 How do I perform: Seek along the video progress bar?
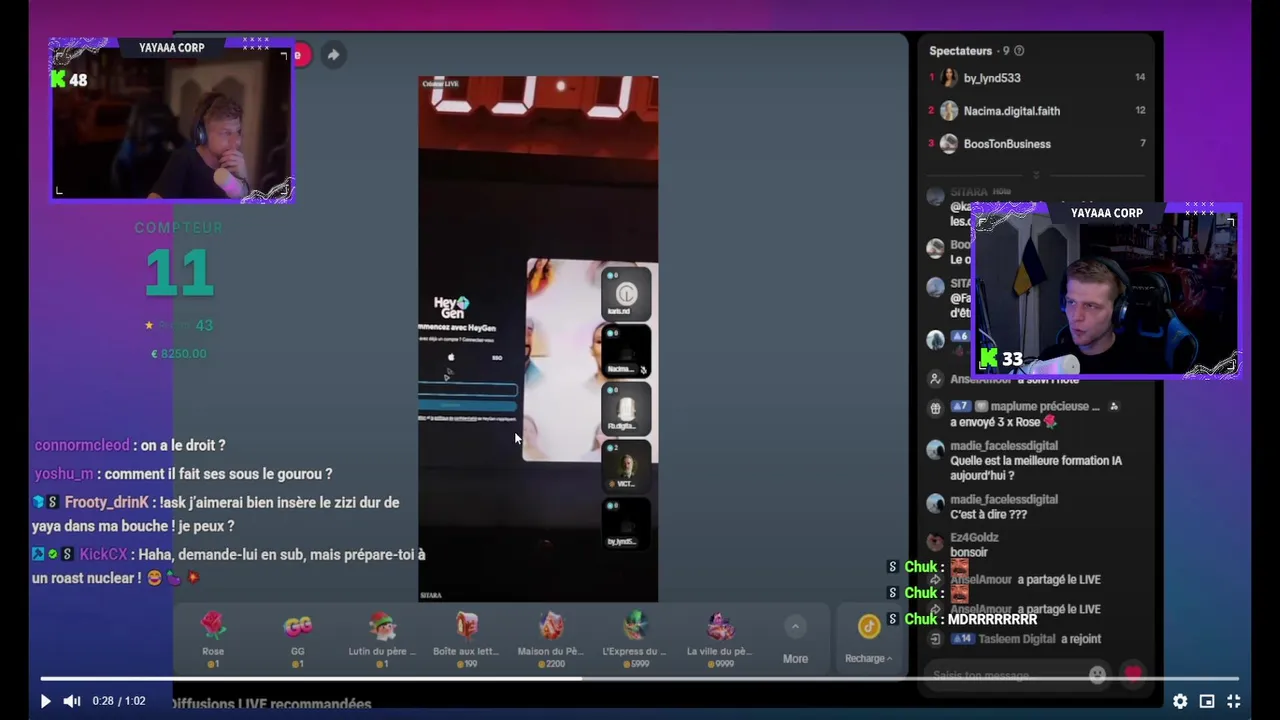tap(640, 679)
